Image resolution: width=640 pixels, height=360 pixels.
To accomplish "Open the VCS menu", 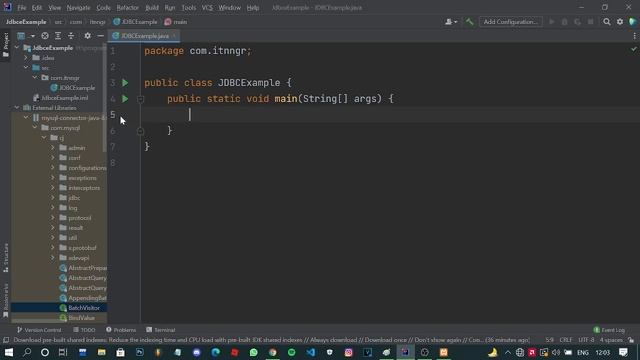I will [x=207, y=8].
